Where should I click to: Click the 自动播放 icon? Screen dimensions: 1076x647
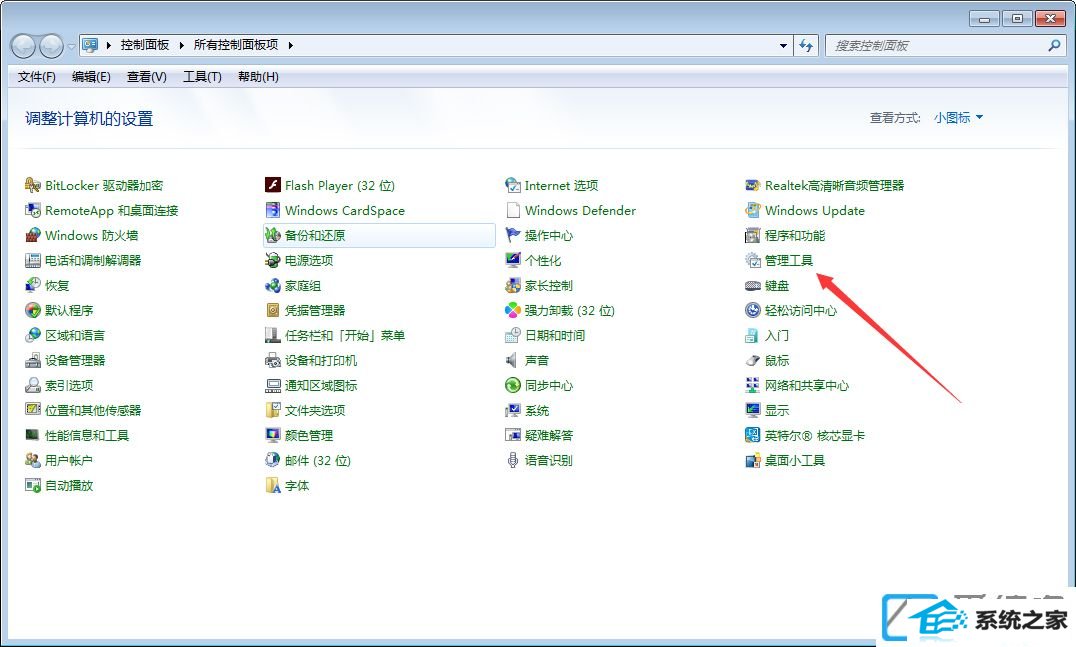[x=33, y=485]
